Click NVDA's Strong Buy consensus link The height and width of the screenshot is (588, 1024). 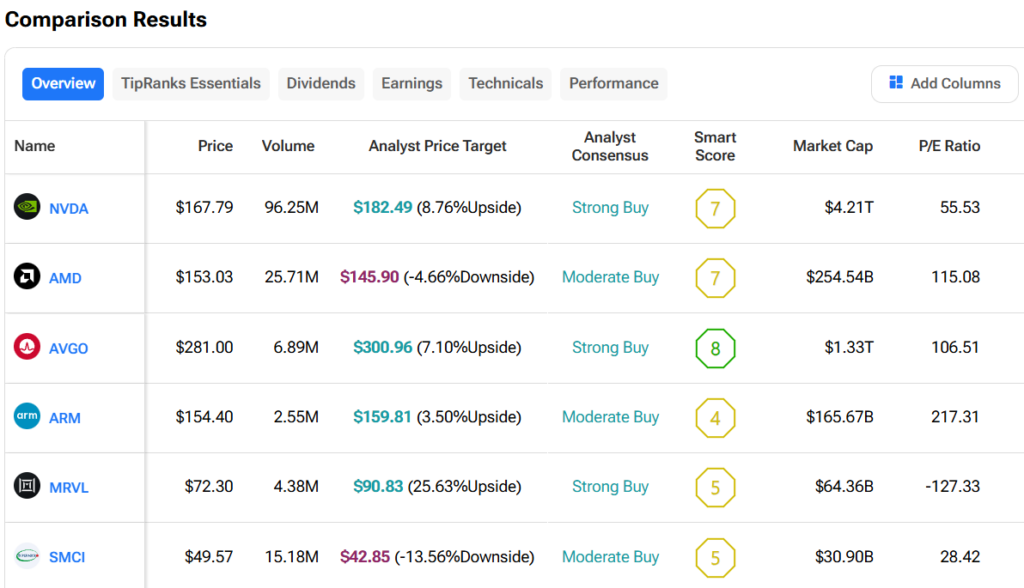tap(610, 208)
